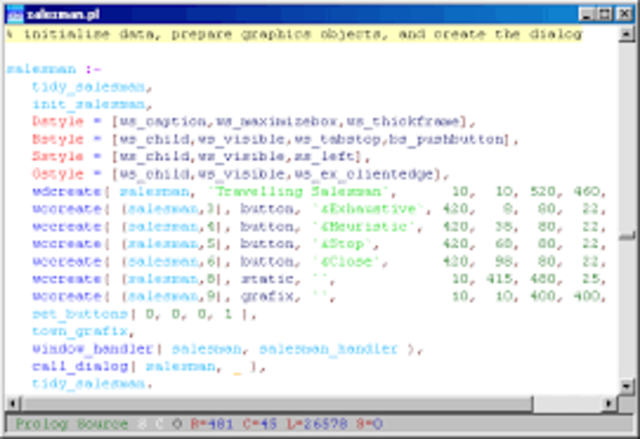Viewport: 640px width, 439px height.
Task: Click the 'town_grafix,' line
Action: [x=83, y=331]
